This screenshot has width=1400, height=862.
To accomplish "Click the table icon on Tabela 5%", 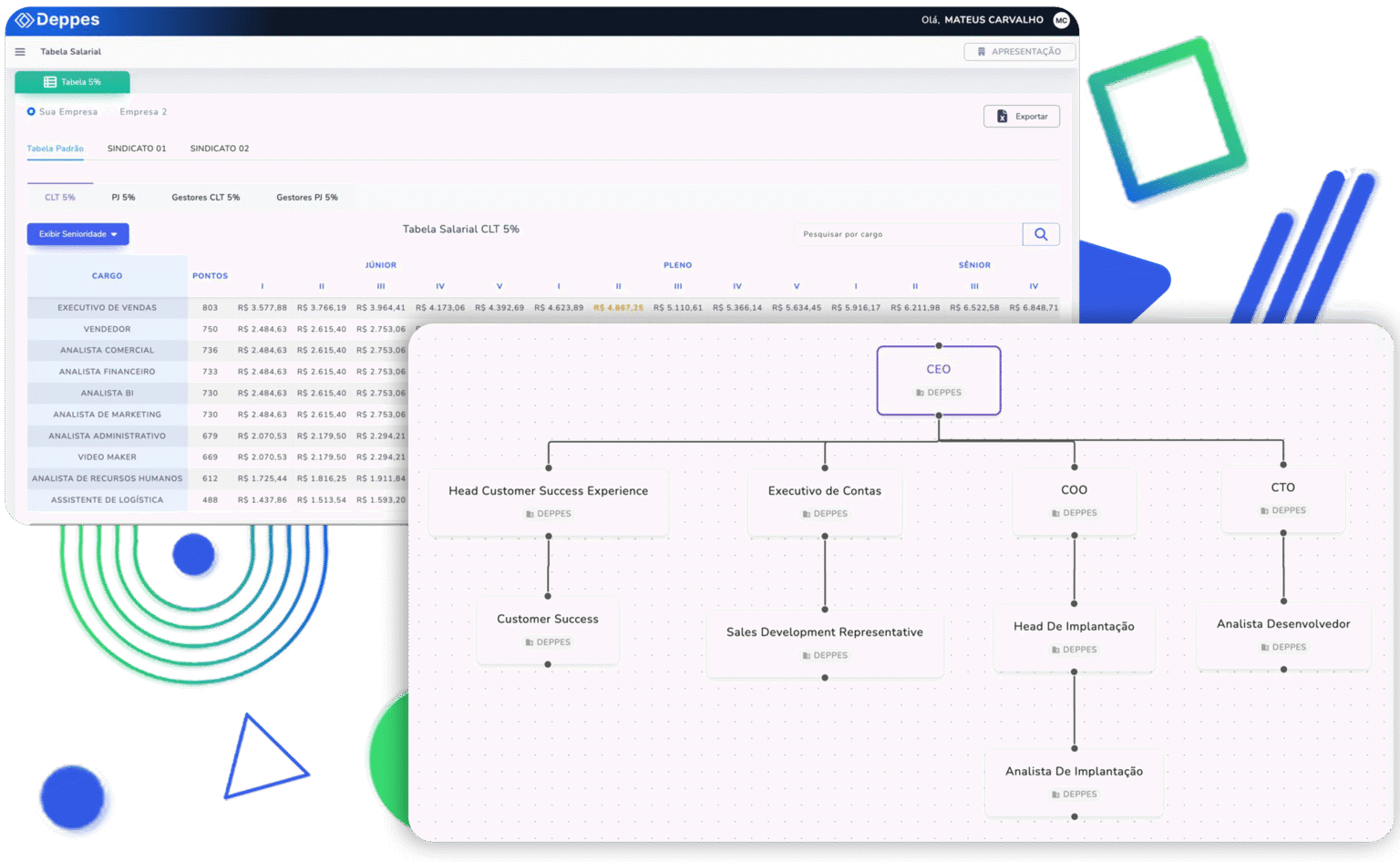I will [50, 82].
